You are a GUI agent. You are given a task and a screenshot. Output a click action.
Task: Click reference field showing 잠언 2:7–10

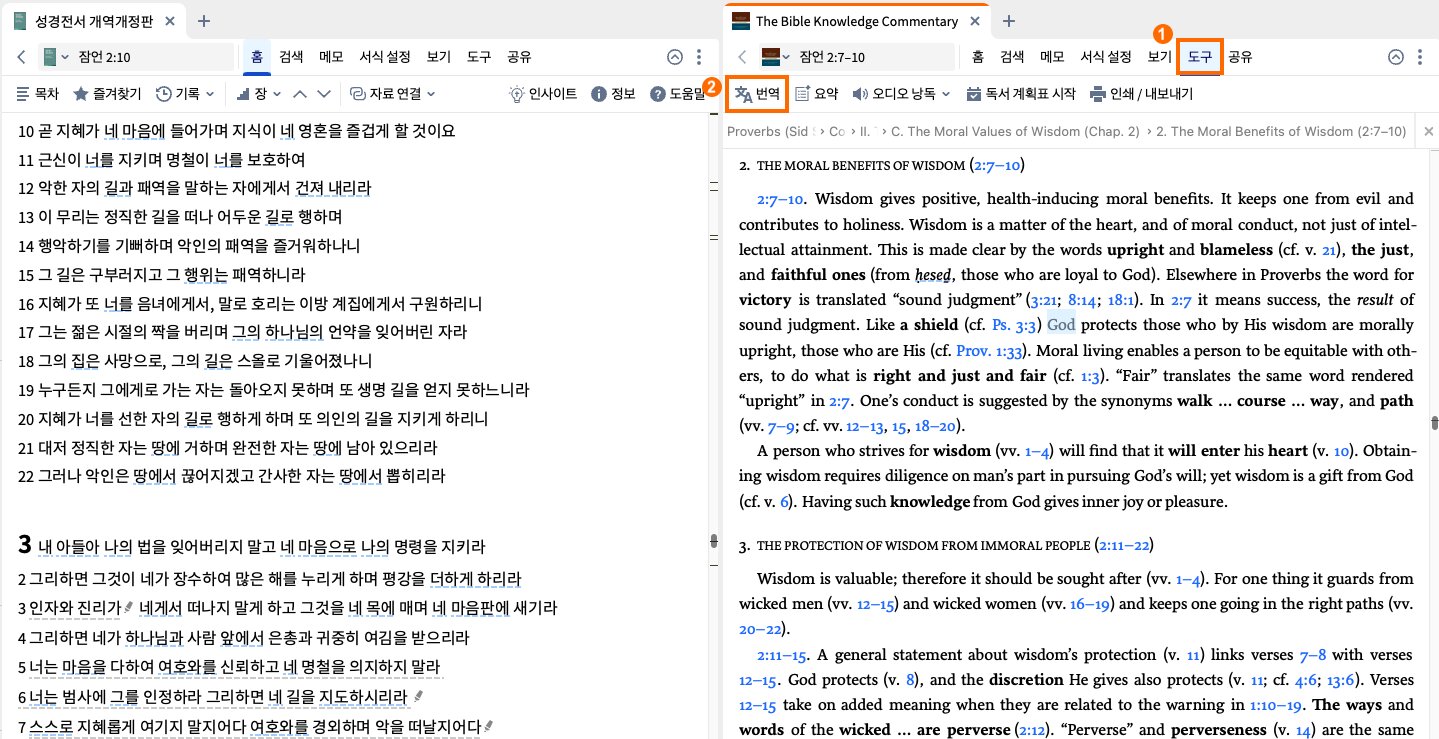pos(872,57)
